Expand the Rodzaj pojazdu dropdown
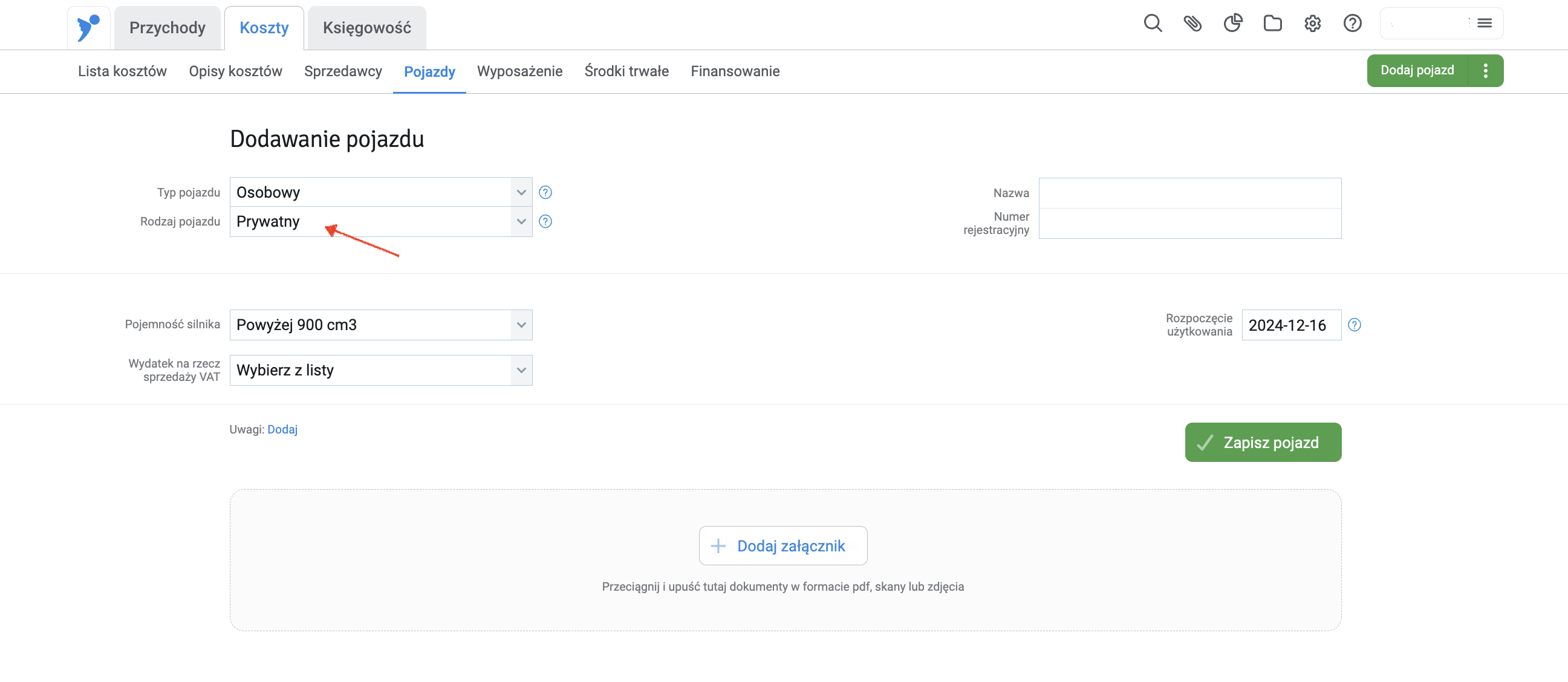The height and width of the screenshot is (682, 1568). coord(380,221)
